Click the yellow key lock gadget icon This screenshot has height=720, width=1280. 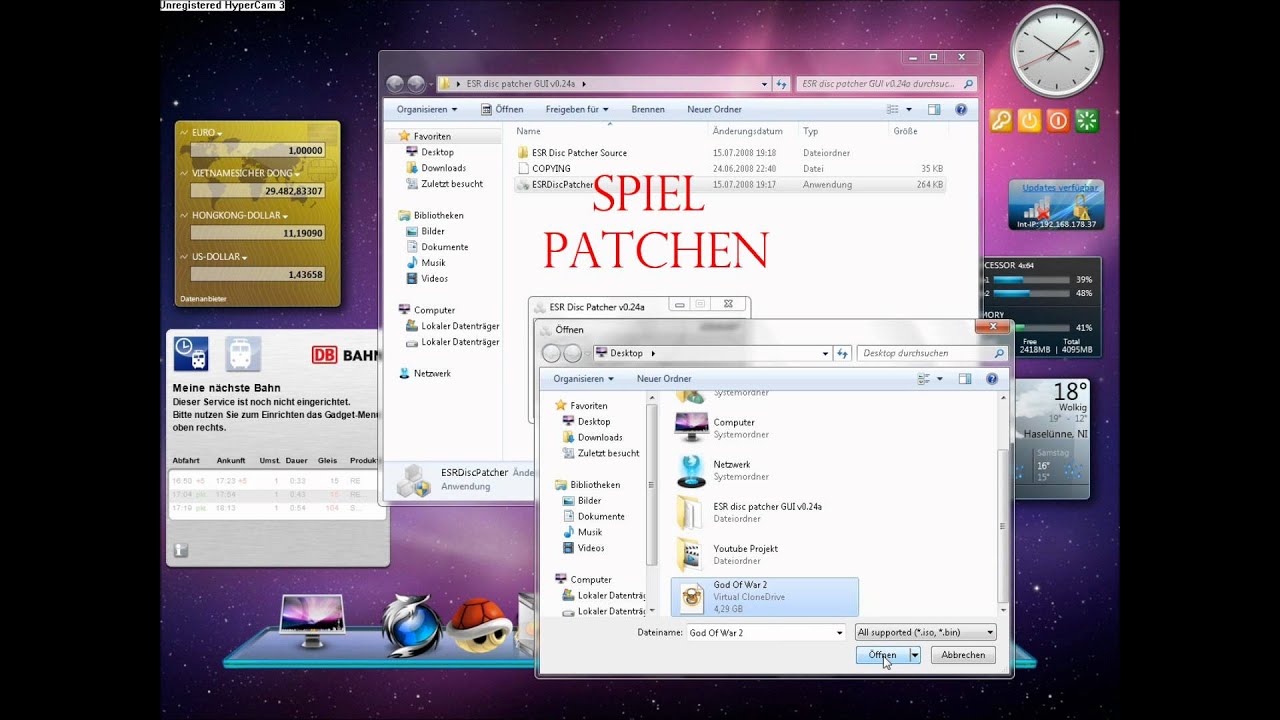(x=1001, y=121)
